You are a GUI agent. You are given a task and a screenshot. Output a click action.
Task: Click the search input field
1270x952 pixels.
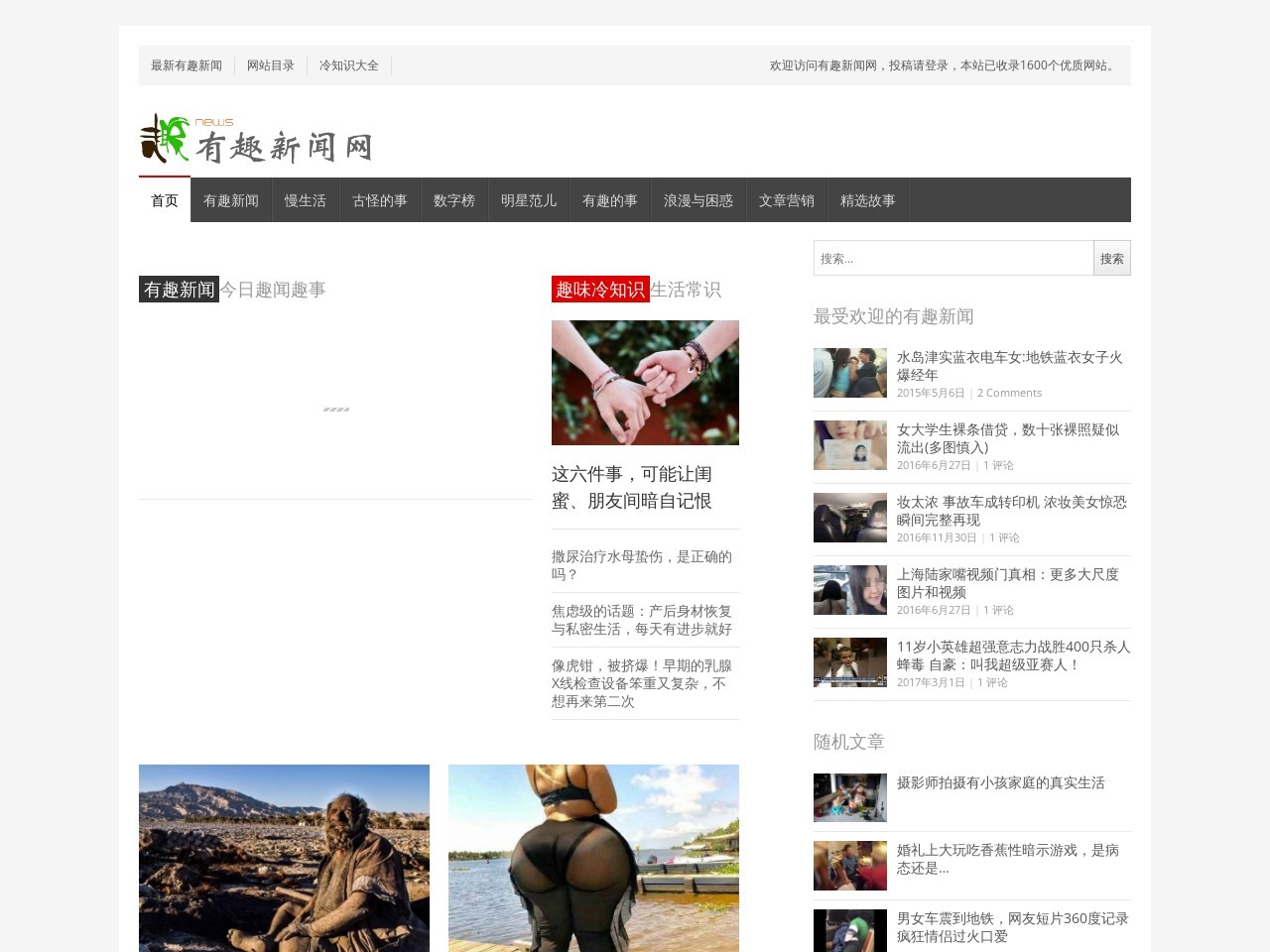[952, 258]
